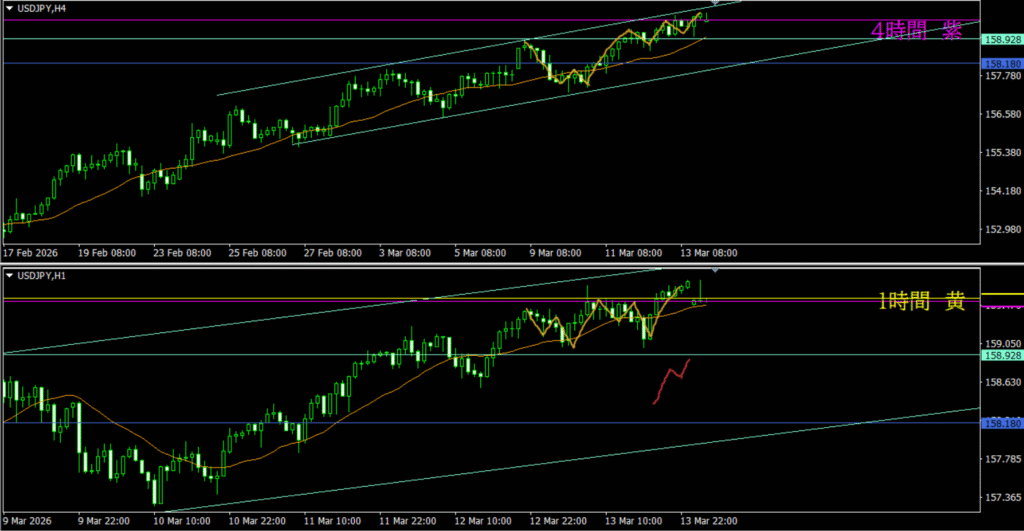Viewport: 1024px width, 531px height.
Task: Click the 158.180 price tag on H1 chart
Action: [1001, 423]
